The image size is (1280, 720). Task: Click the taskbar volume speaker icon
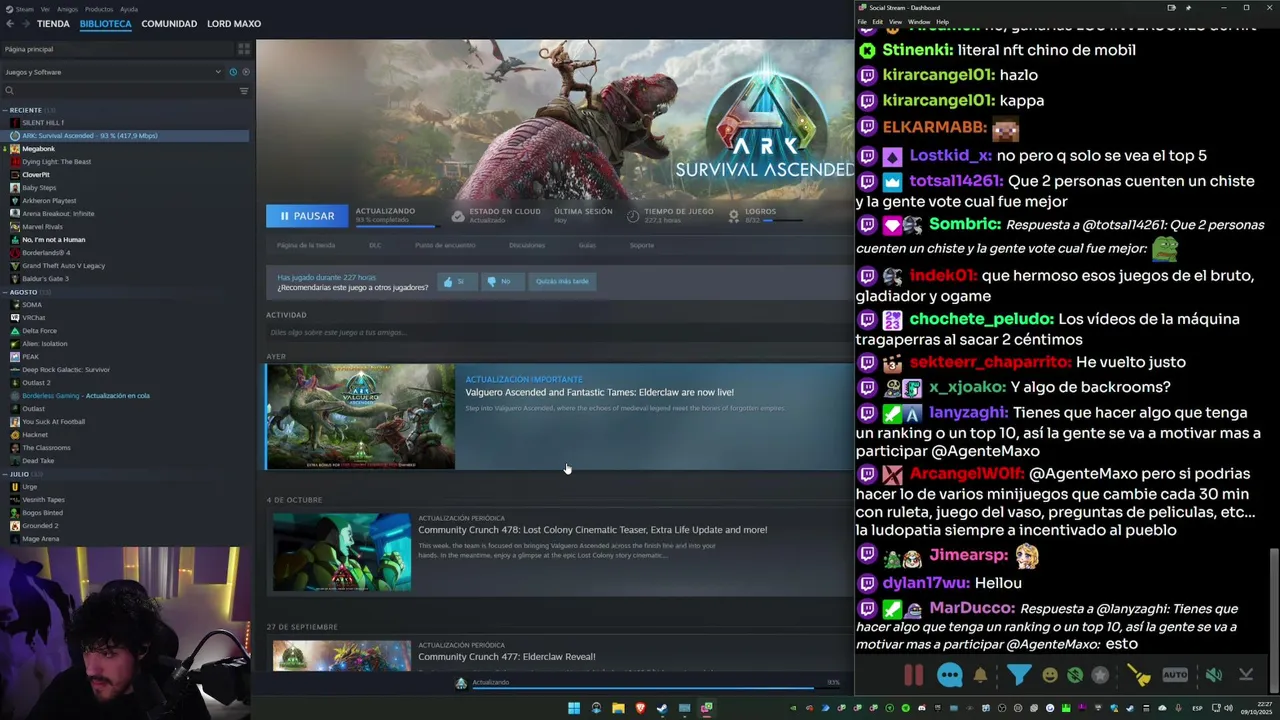1228,708
